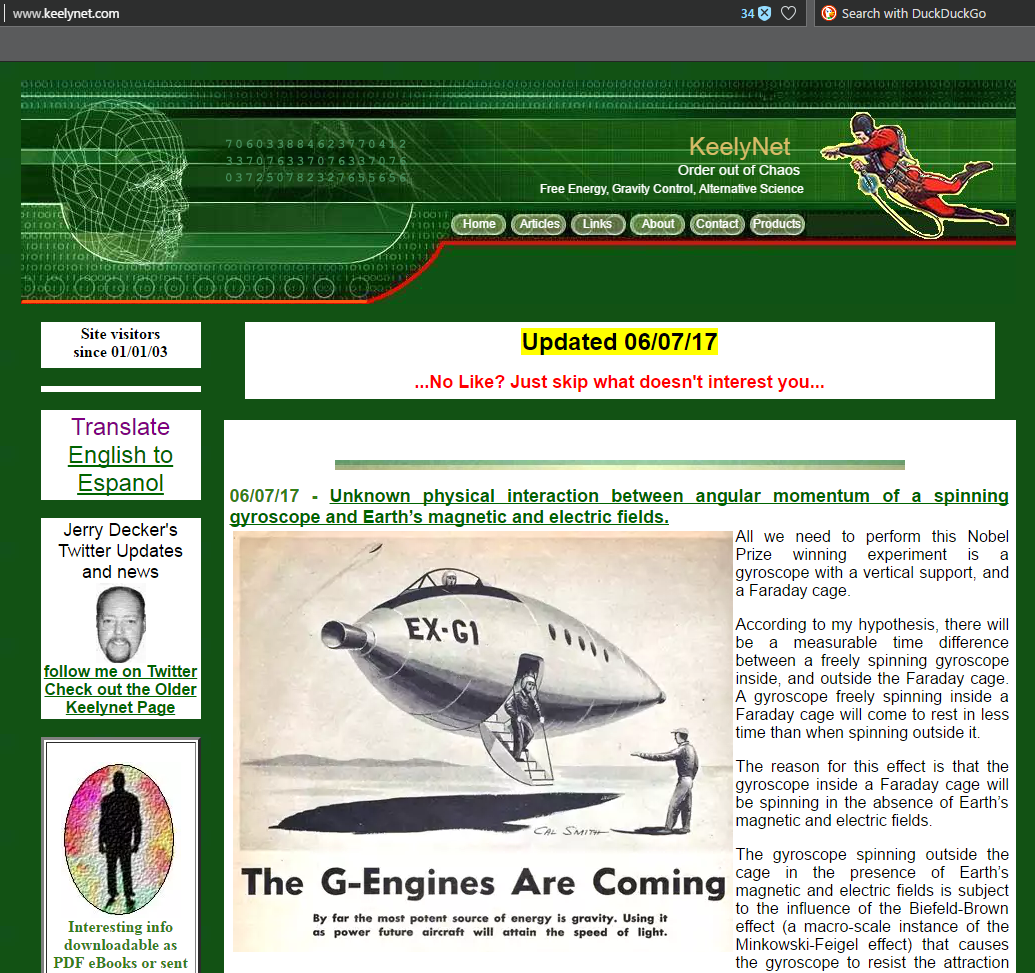The height and width of the screenshot is (973, 1035).
Task: Click the KeelyNet banner title
Action: (x=739, y=147)
